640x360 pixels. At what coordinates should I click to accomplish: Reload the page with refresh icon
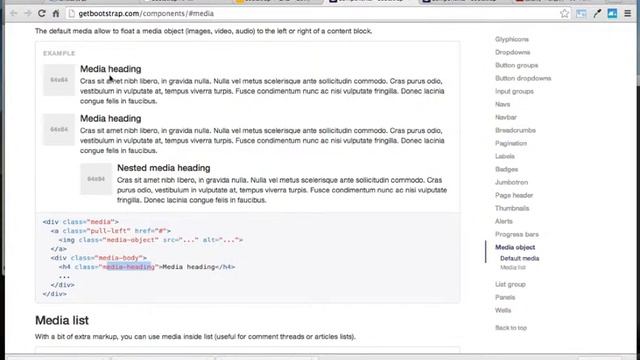point(42,13)
